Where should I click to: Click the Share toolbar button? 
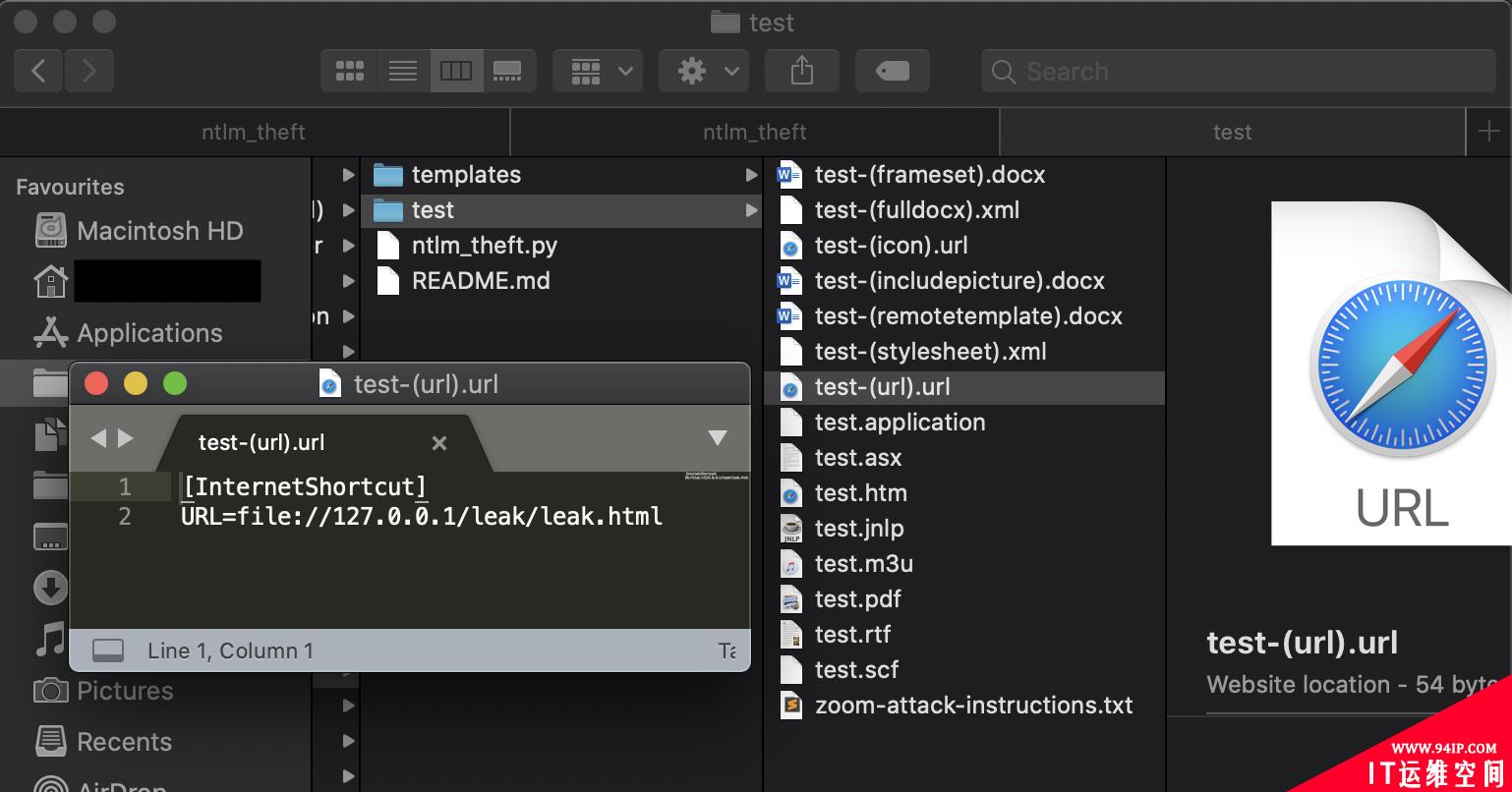802,71
